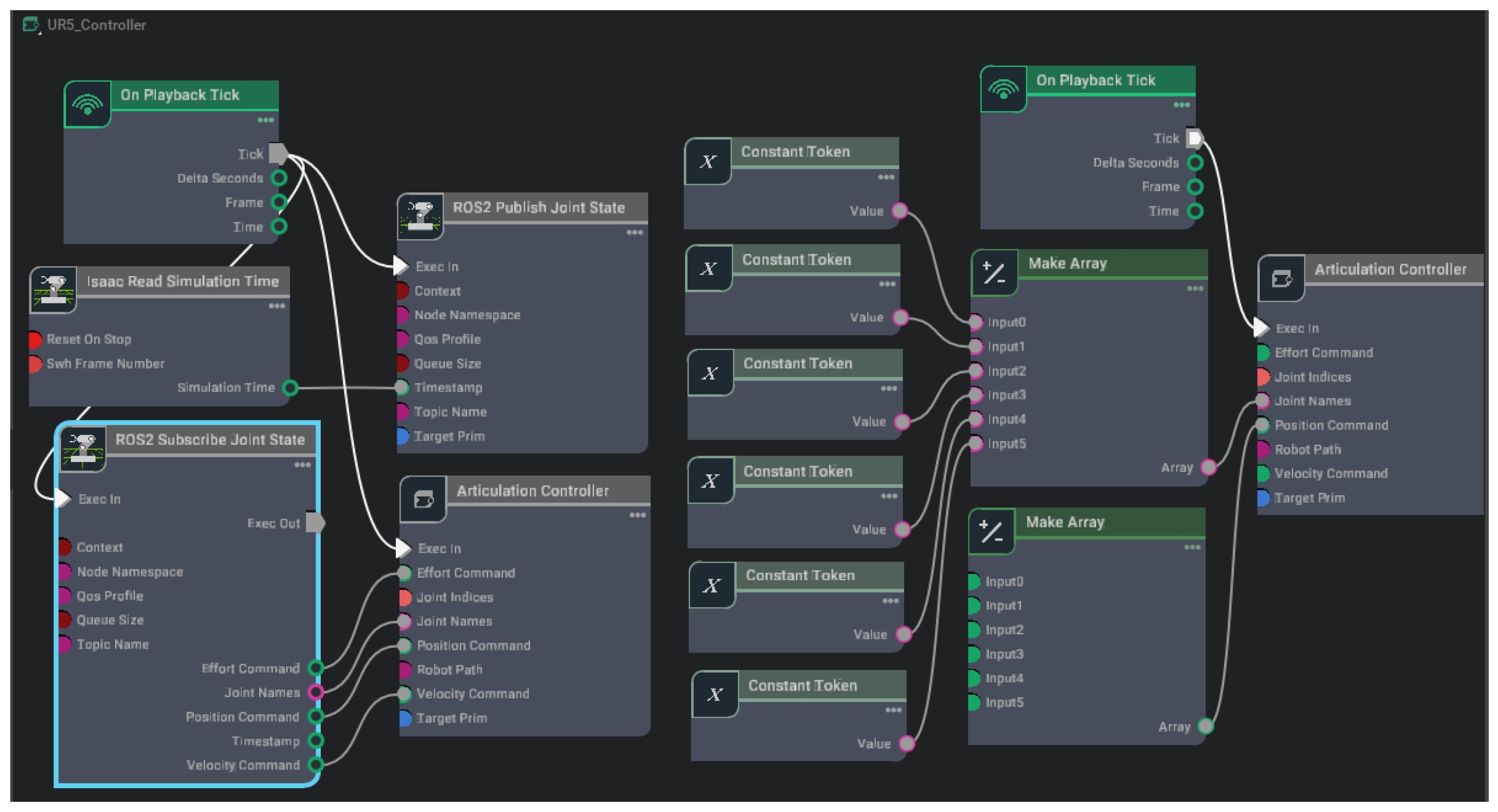Click the Reset On Stop input port
The height and width of the screenshot is (812, 1498).
tap(34, 340)
